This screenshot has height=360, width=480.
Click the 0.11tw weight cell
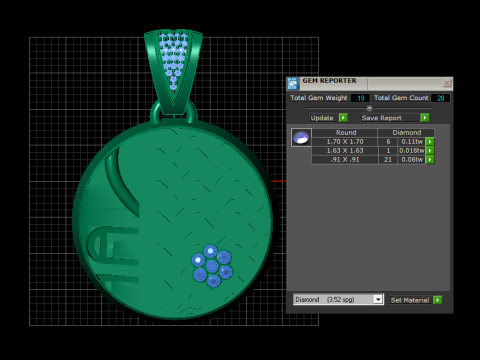click(x=412, y=142)
